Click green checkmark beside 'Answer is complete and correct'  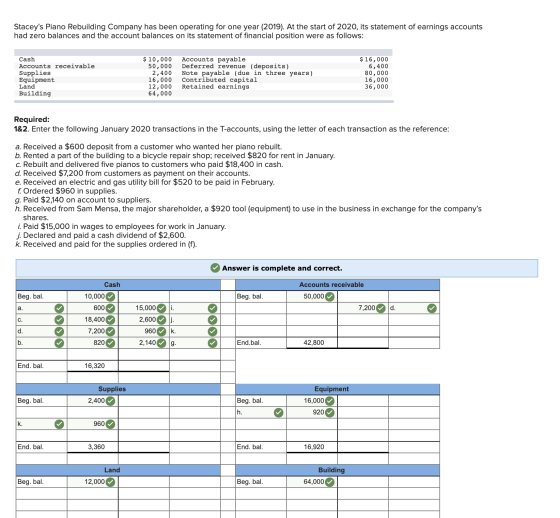(215, 268)
